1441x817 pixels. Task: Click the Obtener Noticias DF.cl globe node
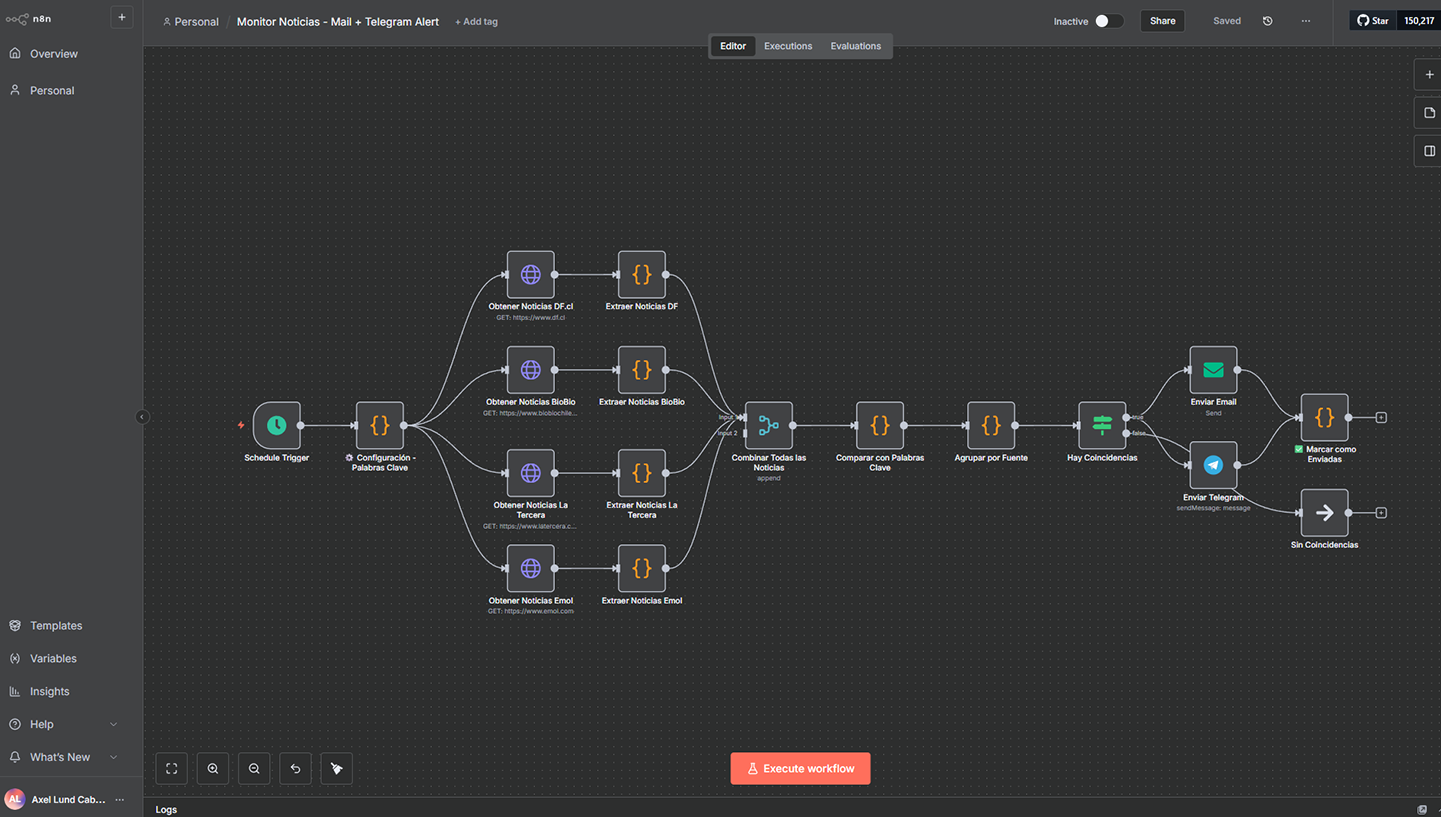click(530, 275)
